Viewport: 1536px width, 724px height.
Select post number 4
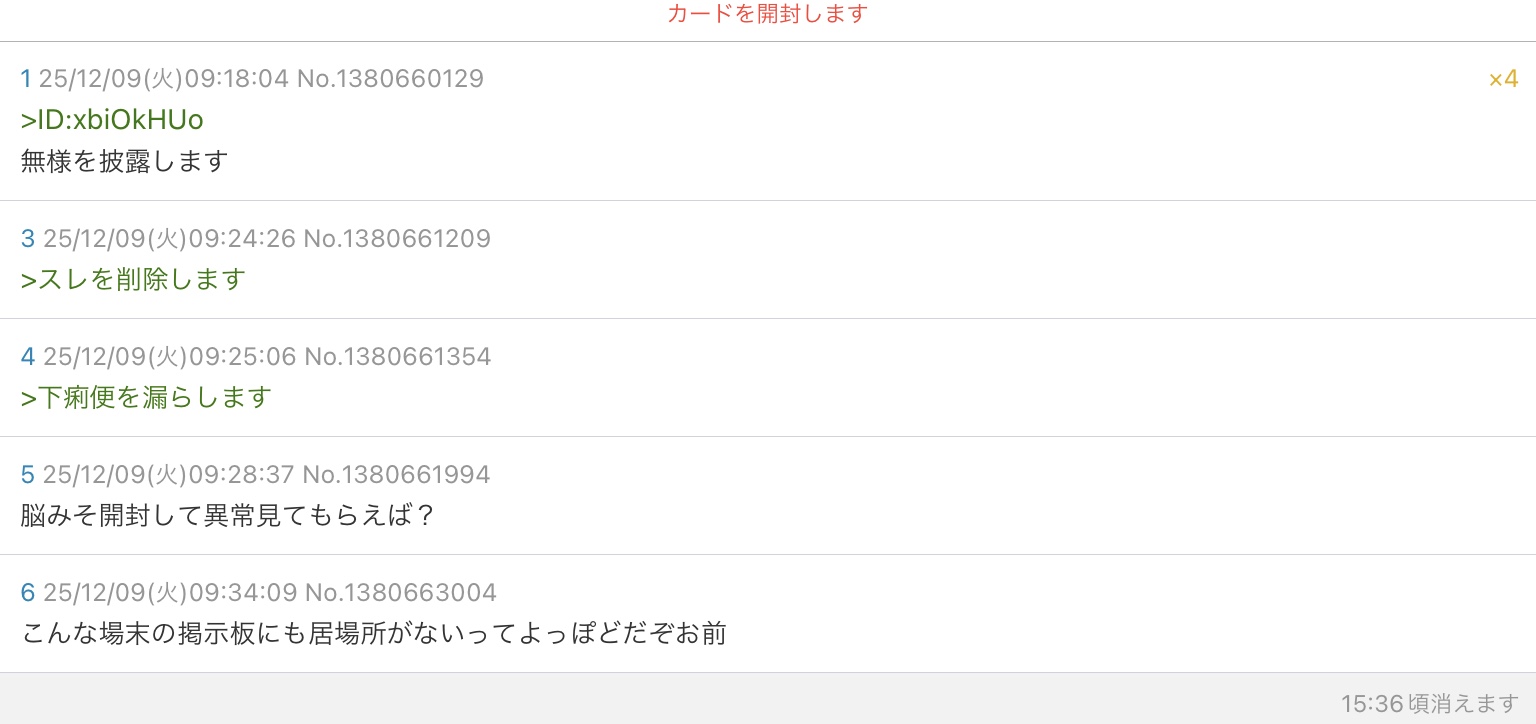tap(28, 357)
